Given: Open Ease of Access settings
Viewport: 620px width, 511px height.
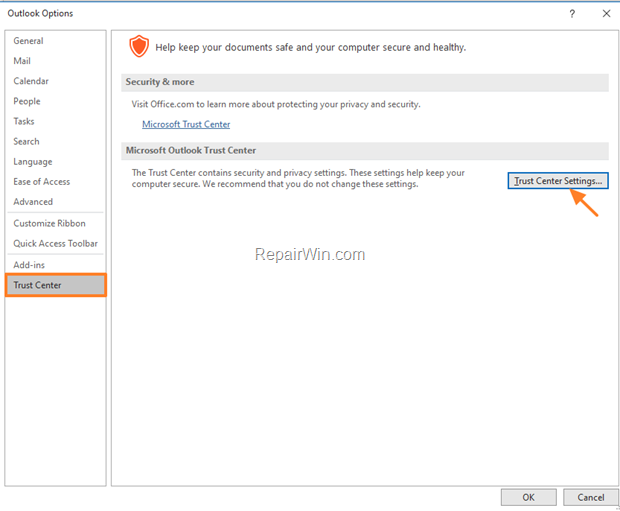Looking at the screenshot, I should point(55,182).
